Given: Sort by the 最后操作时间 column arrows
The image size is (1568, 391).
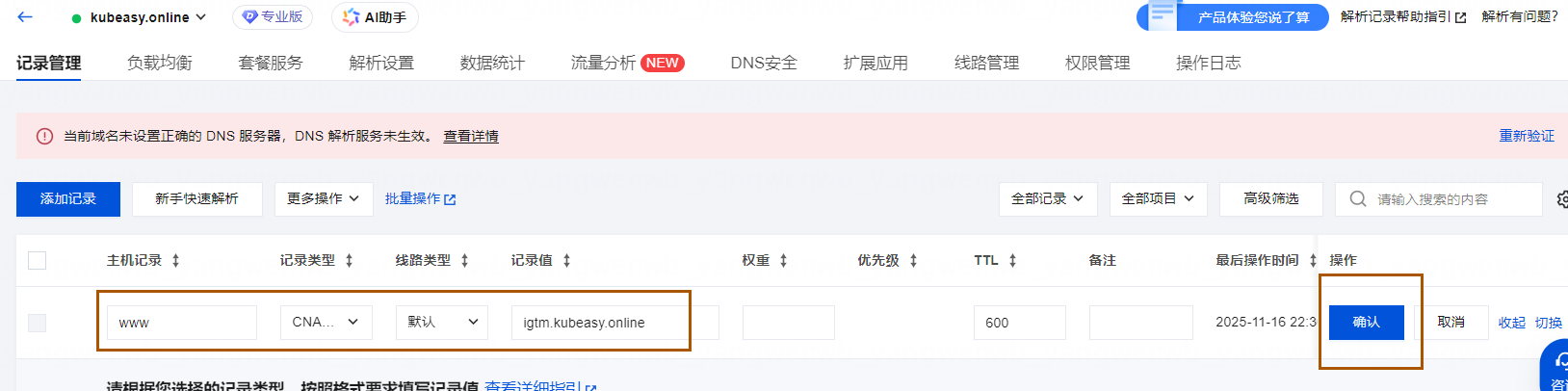Looking at the screenshot, I should click(x=1313, y=260).
